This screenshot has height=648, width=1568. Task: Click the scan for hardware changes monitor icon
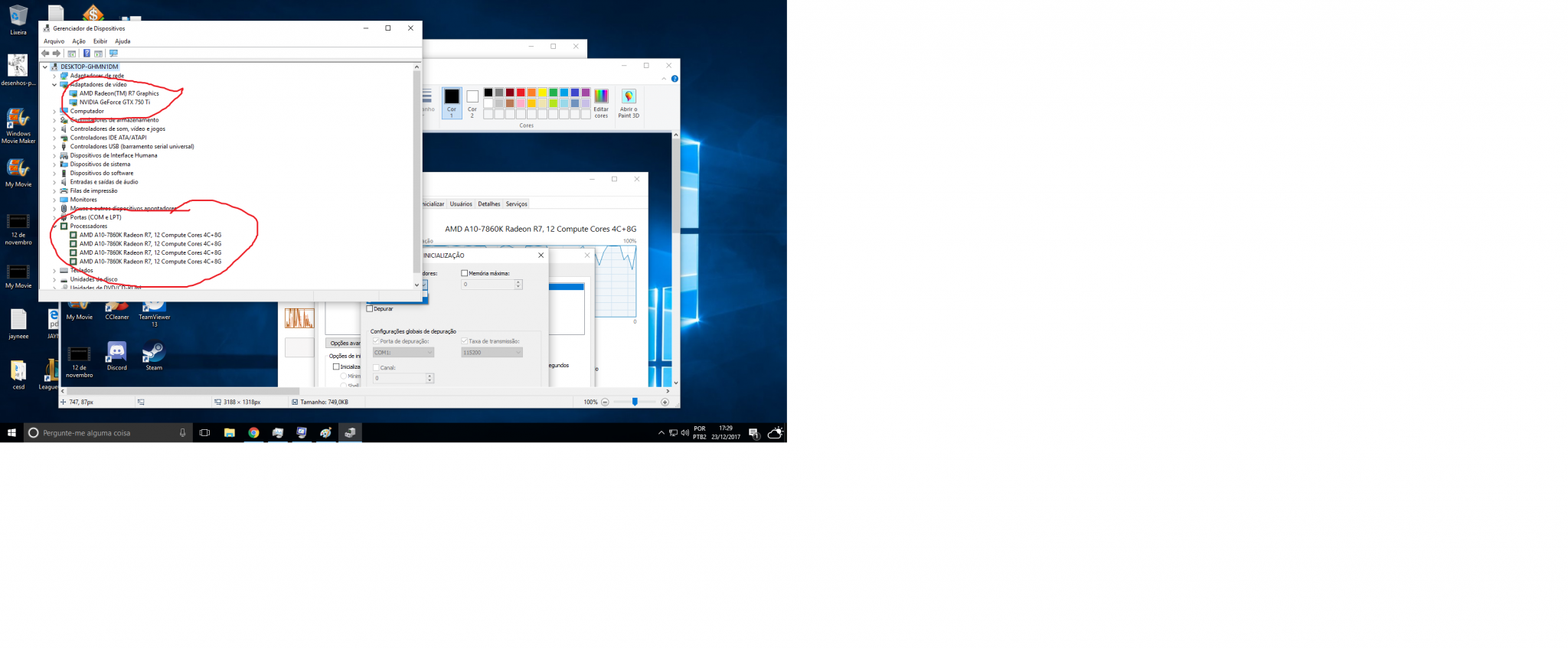[x=113, y=54]
